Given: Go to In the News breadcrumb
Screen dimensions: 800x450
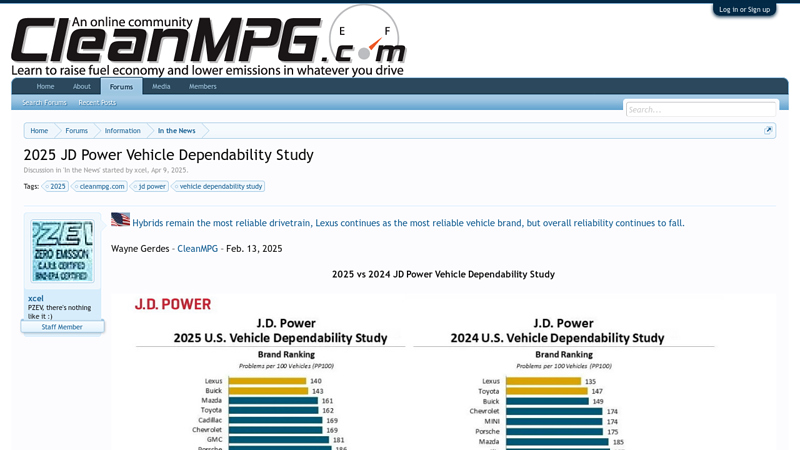Looking at the screenshot, I should (177, 131).
